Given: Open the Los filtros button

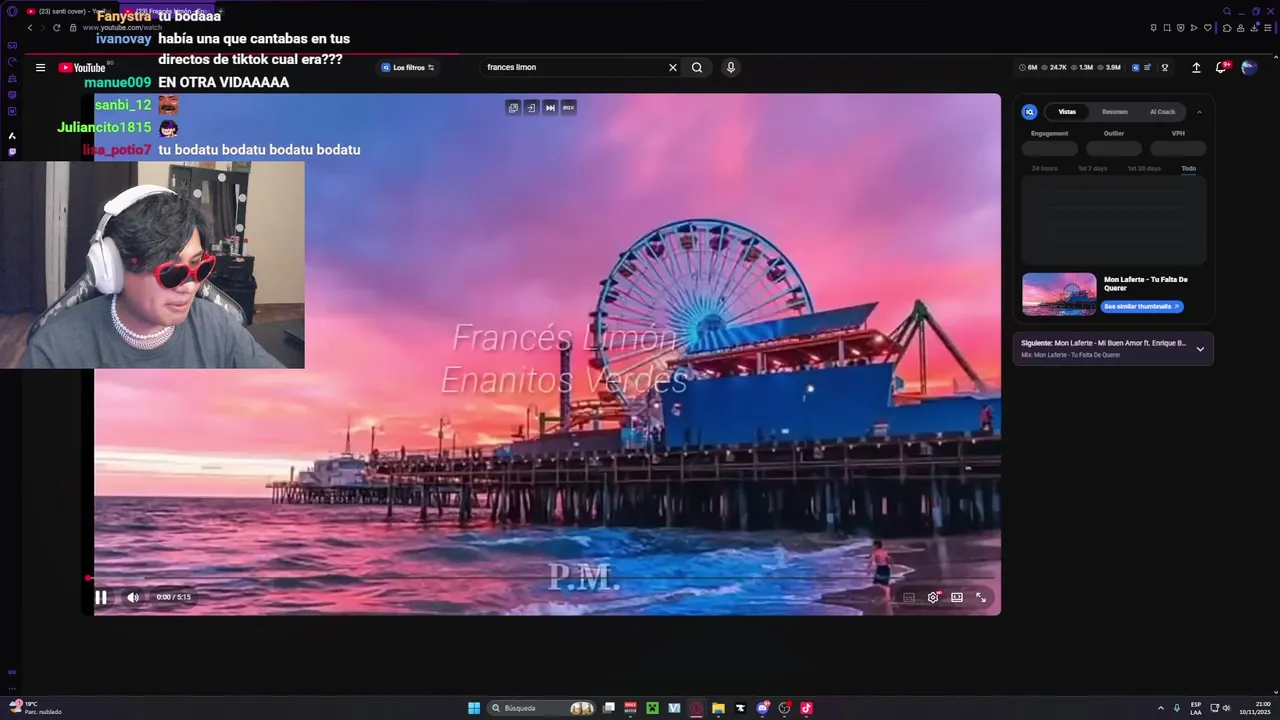Looking at the screenshot, I should (x=407, y=67).
